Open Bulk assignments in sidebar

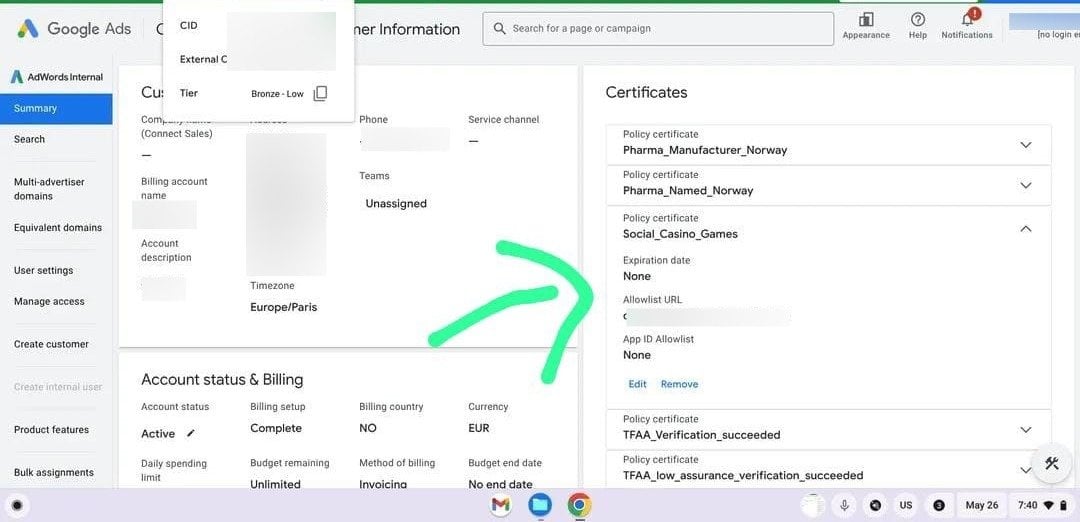click(54, 472)
